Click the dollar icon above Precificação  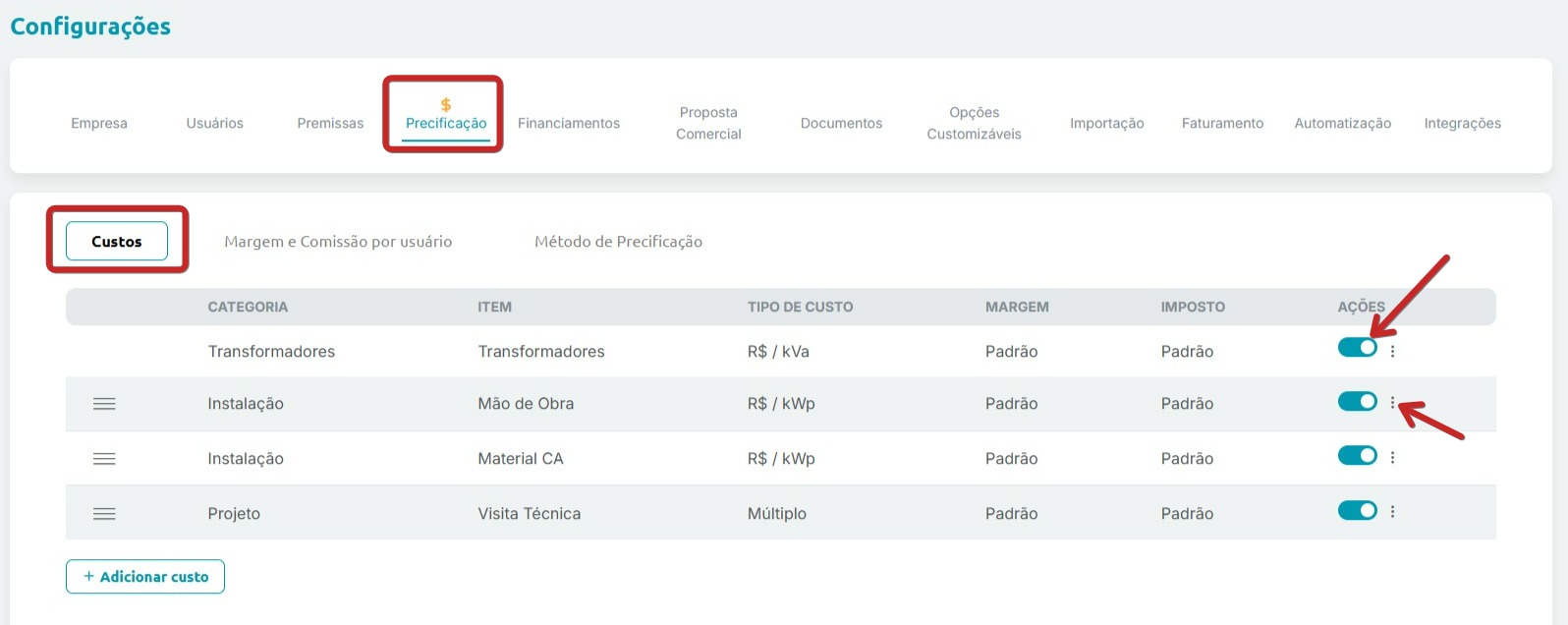pos(446,104)
